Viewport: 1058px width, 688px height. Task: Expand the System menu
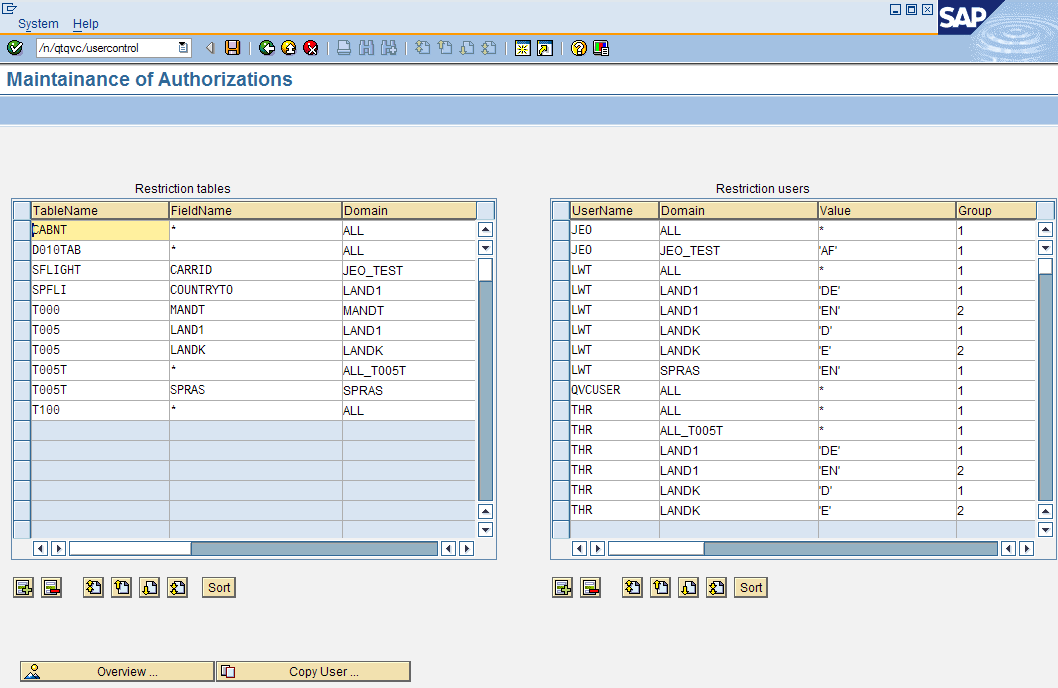pos(38,23)
